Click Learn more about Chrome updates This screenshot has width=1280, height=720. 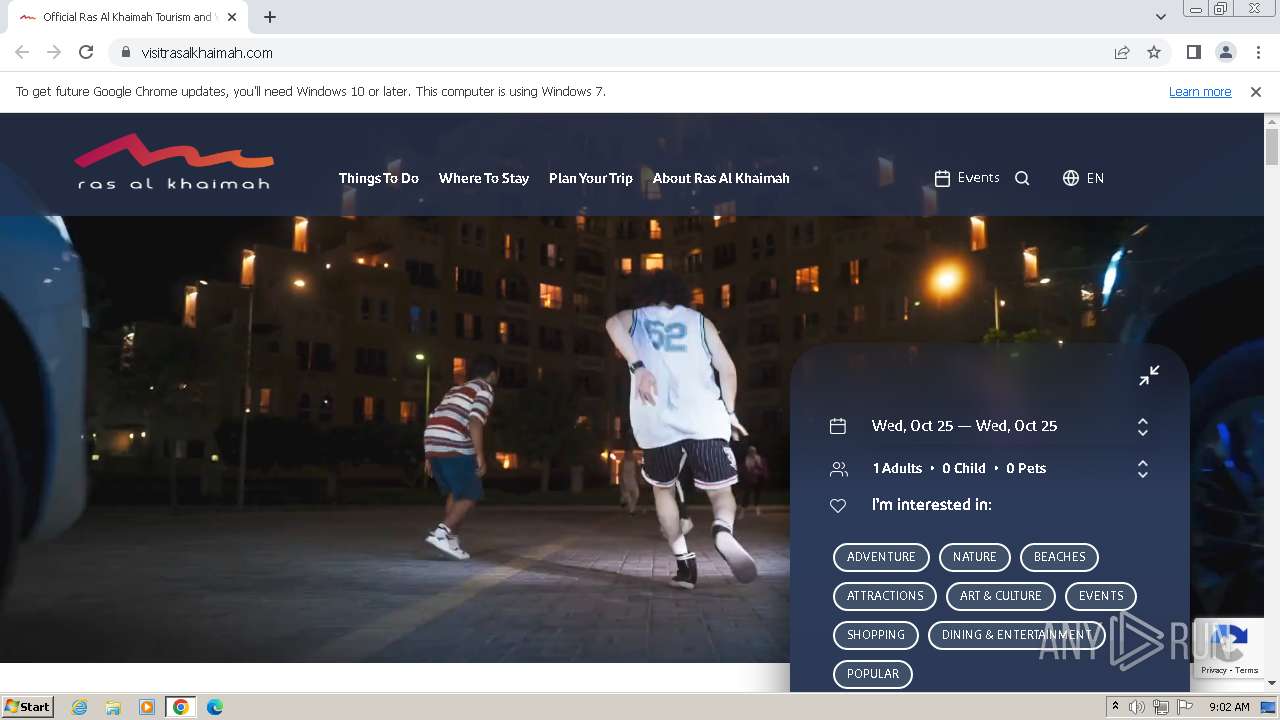(x=1200, y=91)
